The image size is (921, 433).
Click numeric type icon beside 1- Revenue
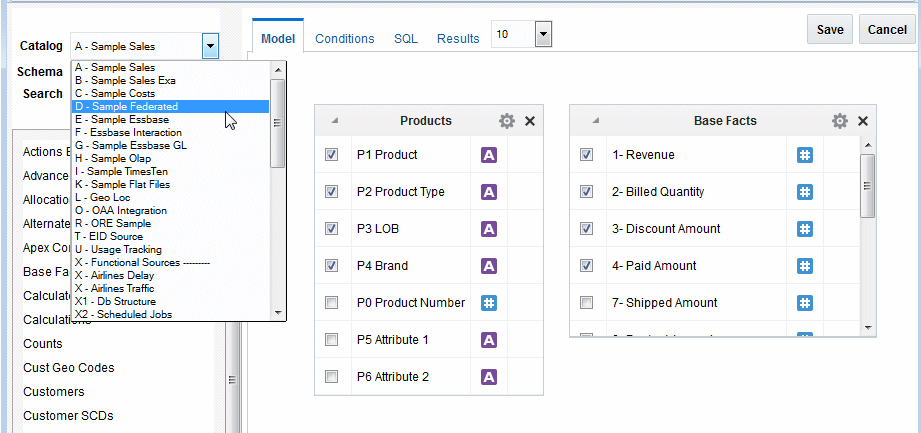tap(805, 155)
